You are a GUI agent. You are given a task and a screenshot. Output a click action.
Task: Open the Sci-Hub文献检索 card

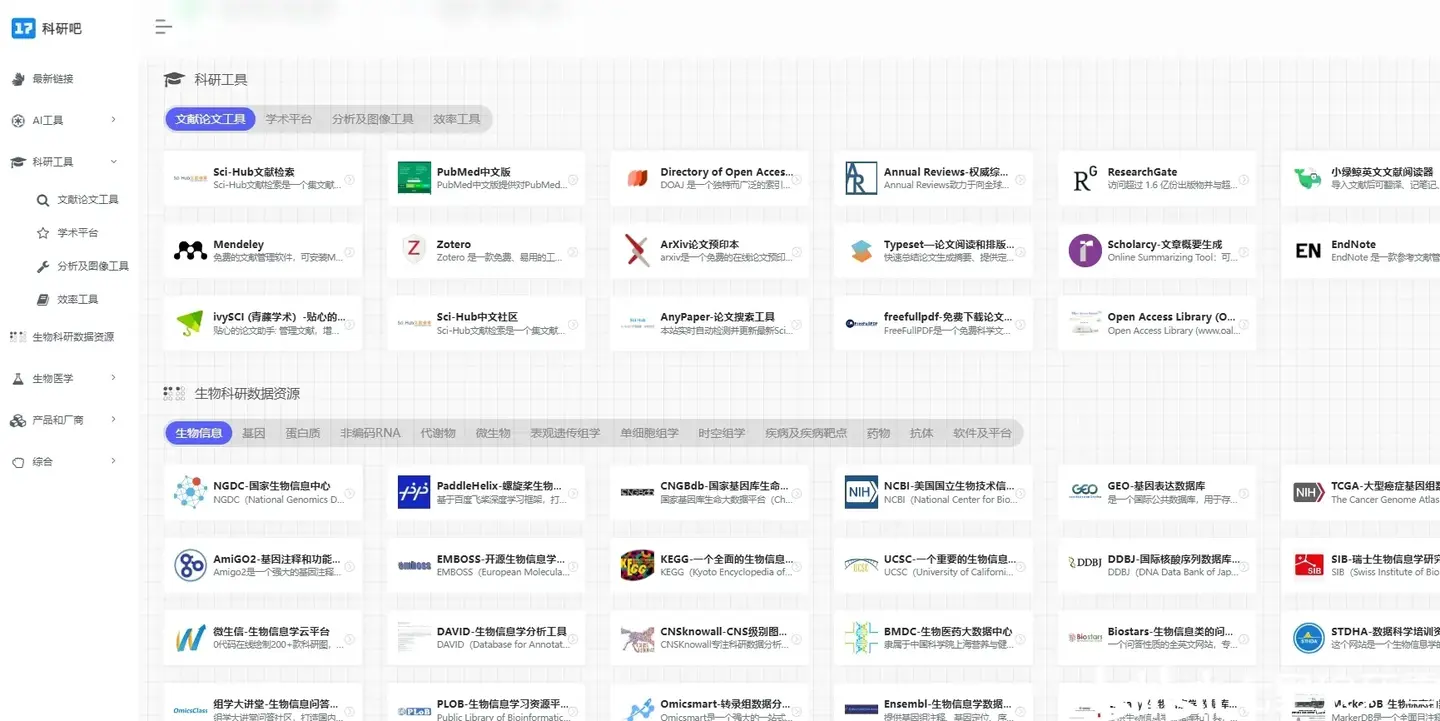pyautogui.click(x=263, y=178)
